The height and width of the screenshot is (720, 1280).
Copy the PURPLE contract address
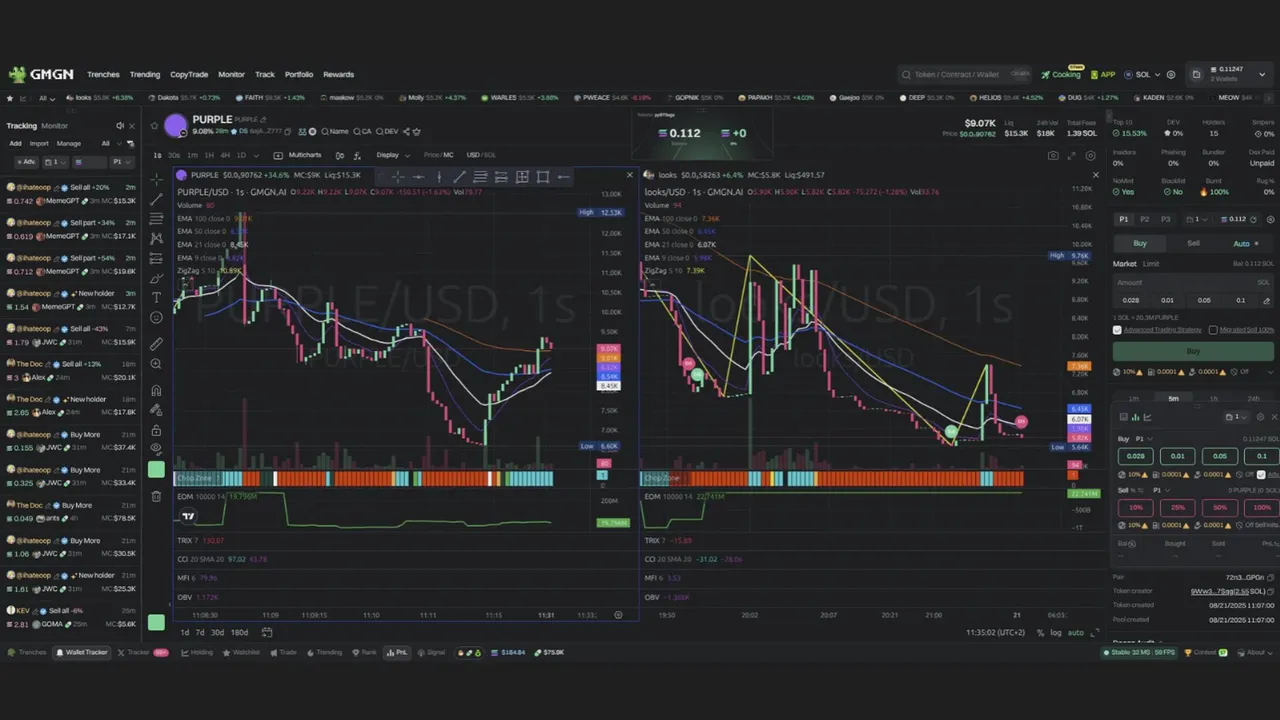coord(288,132)
